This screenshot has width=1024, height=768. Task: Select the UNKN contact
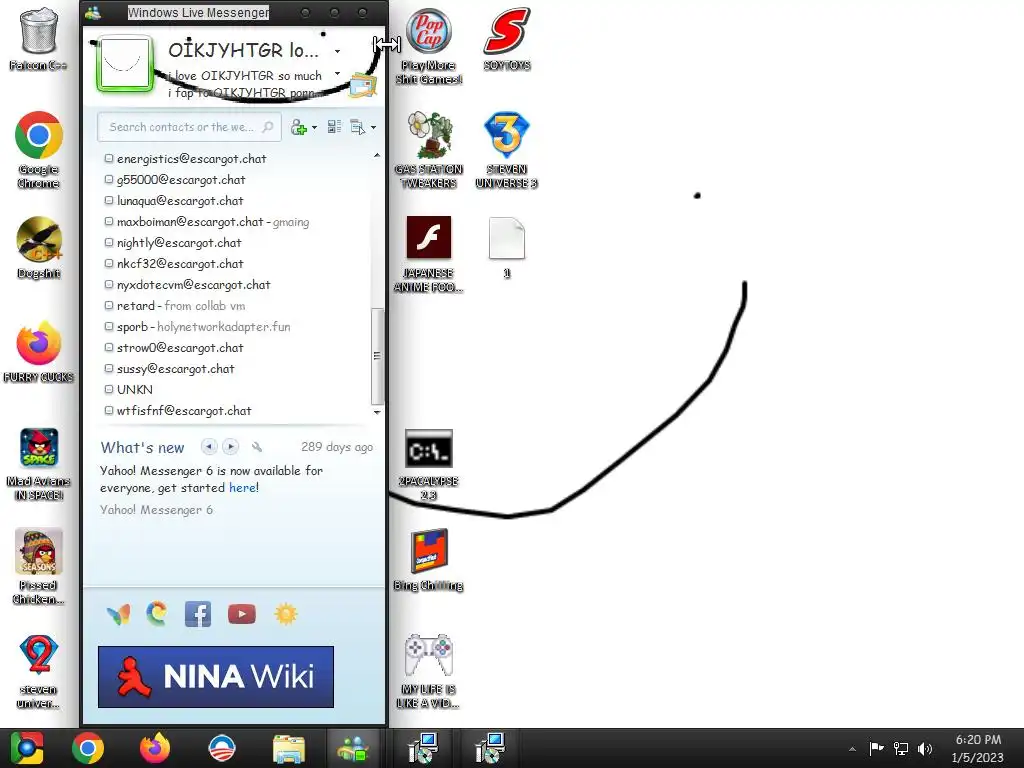129,389
